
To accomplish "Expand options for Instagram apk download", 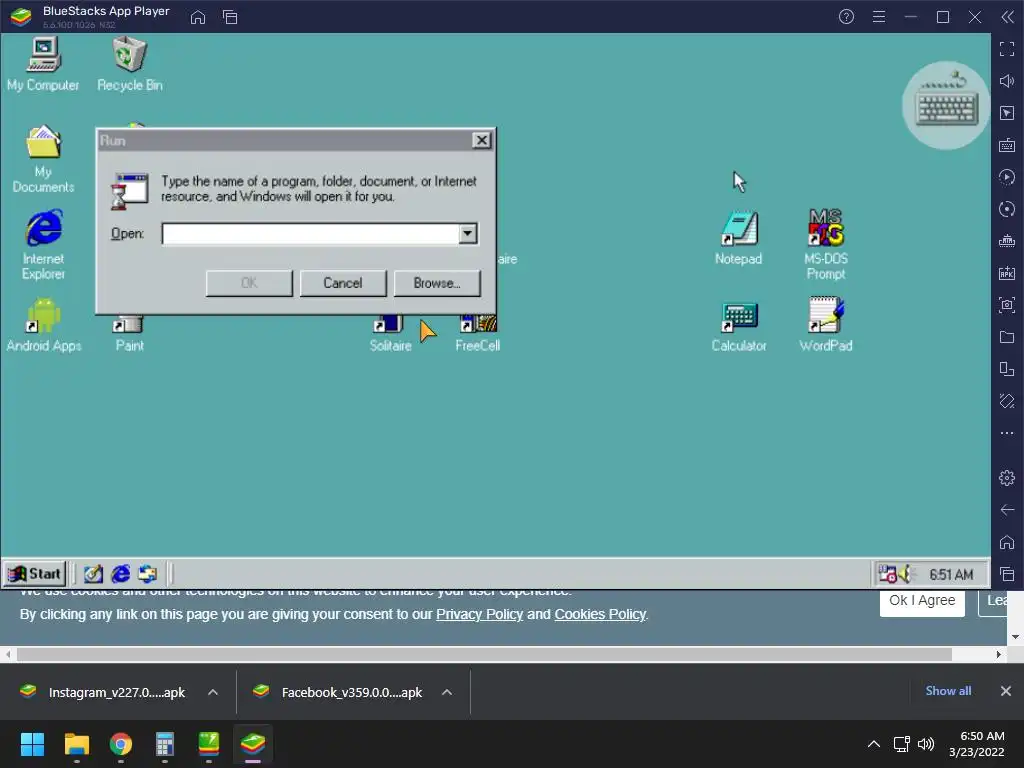I will pos(213,692).
